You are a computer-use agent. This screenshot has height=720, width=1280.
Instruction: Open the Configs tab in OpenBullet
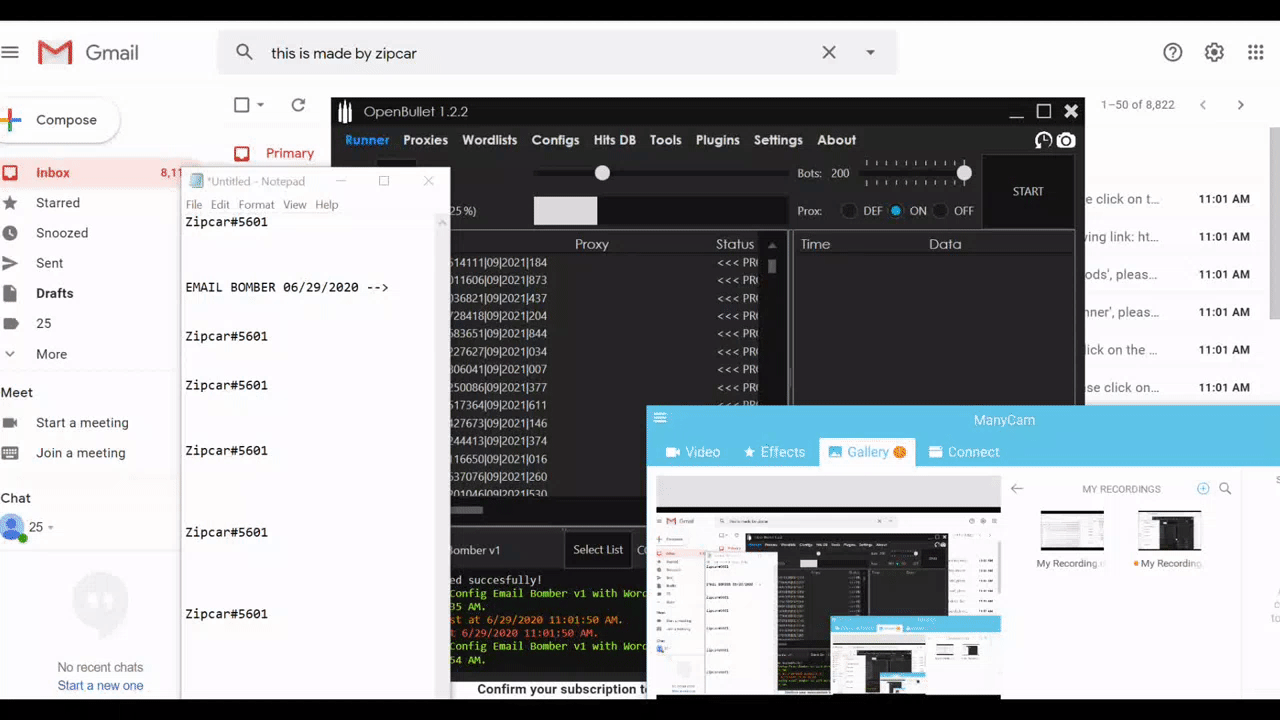[x=555, y=140]
